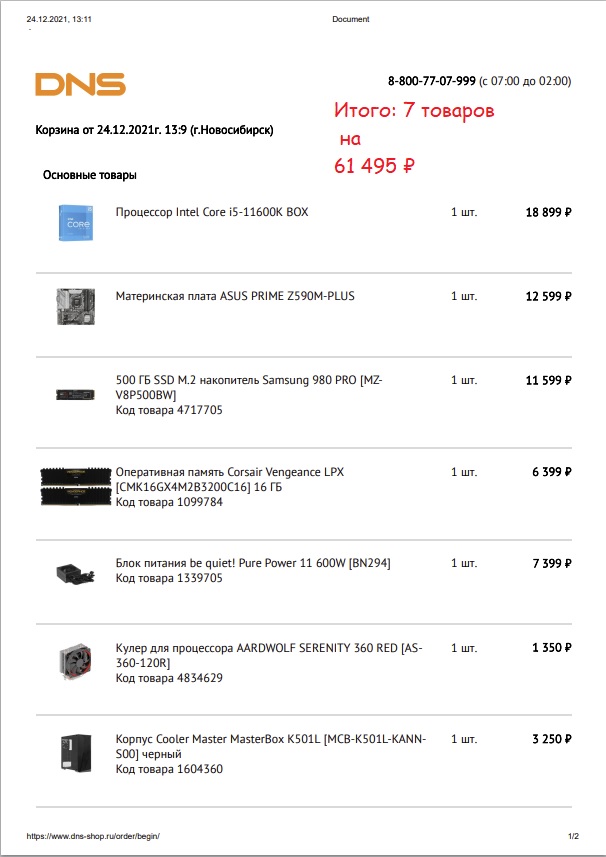The image size is (606, 857).
Task: Click the red Итого 61 495 ₽ total annotation
Action: [x=414, y=138]
